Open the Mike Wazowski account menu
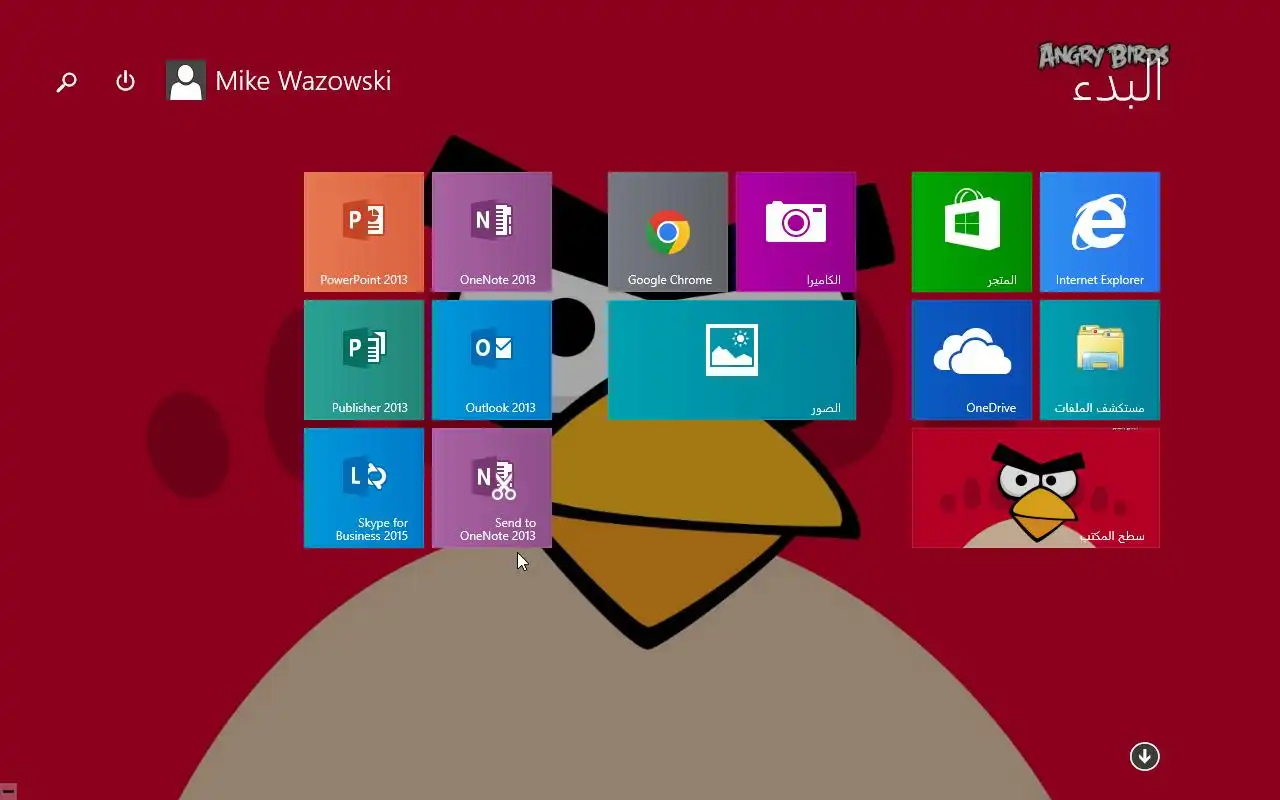The height and width of the screenshot is (800, 1280). point(303,81)
